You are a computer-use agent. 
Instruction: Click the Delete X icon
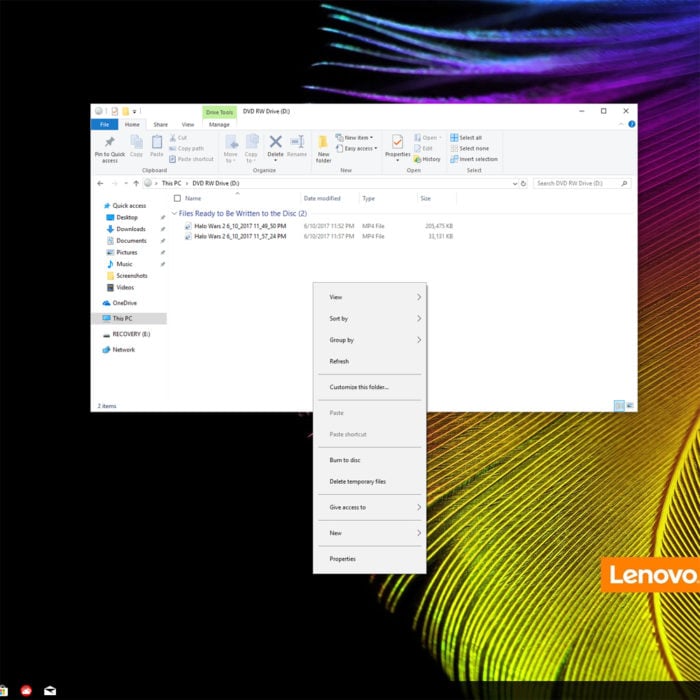(x=275, y=142)
